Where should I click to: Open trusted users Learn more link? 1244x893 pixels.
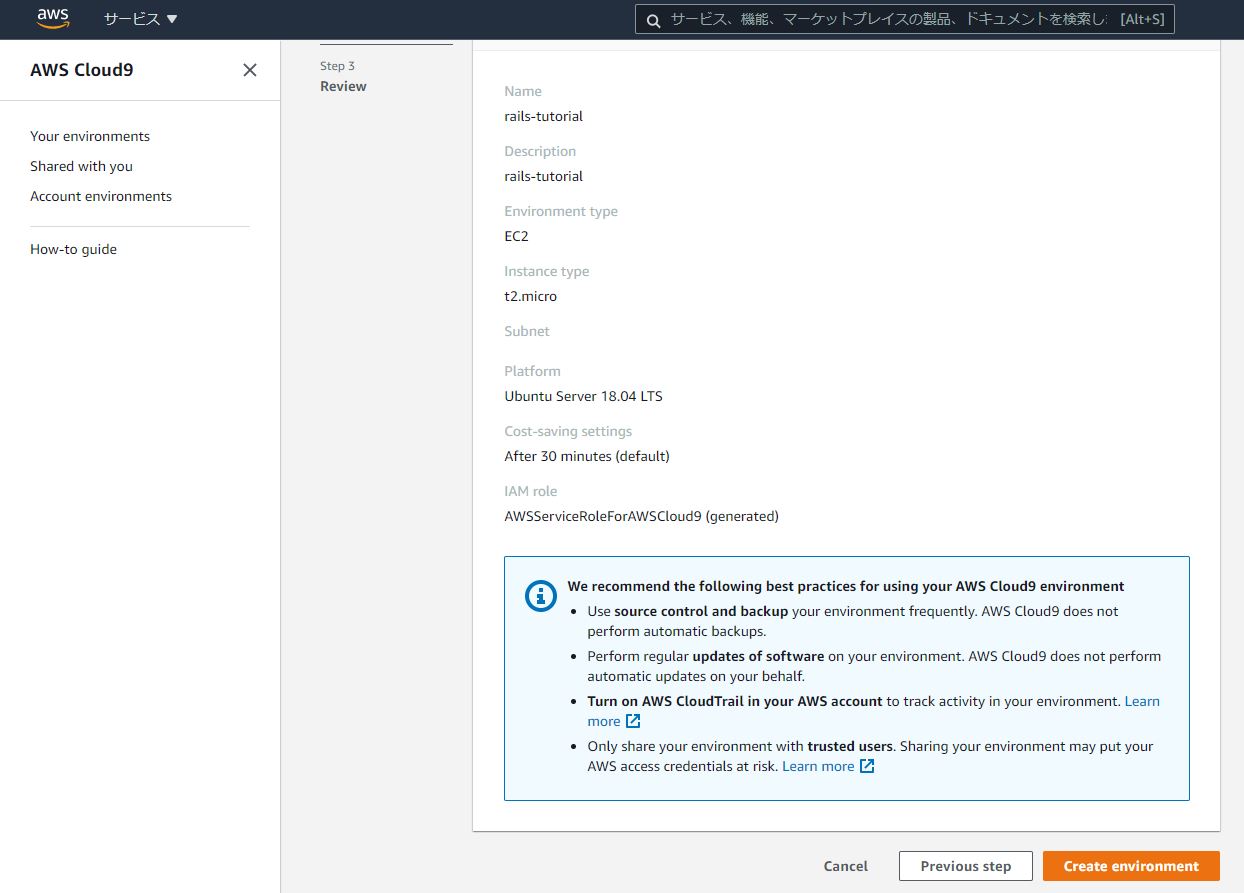(x=818, y=766)
